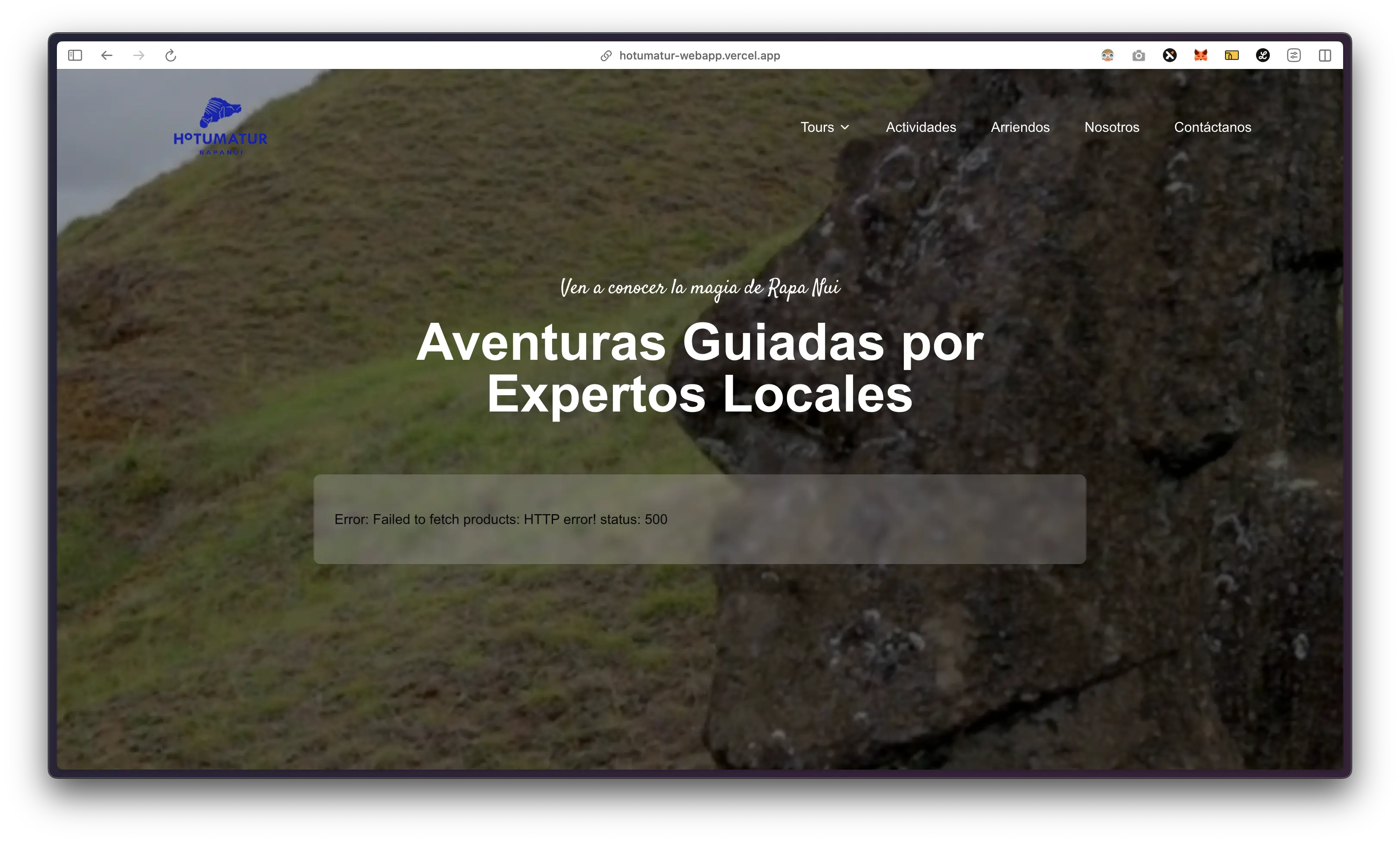
Task: Open the MetaMask fox extension
Action: [x=1200, y=55]
